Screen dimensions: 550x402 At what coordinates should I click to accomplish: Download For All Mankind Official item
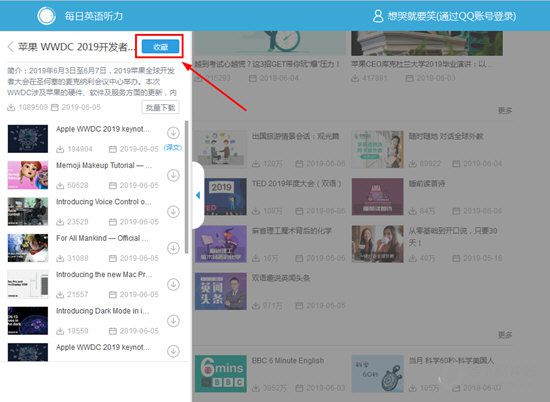pyautogui.click(x=173, y=248)
